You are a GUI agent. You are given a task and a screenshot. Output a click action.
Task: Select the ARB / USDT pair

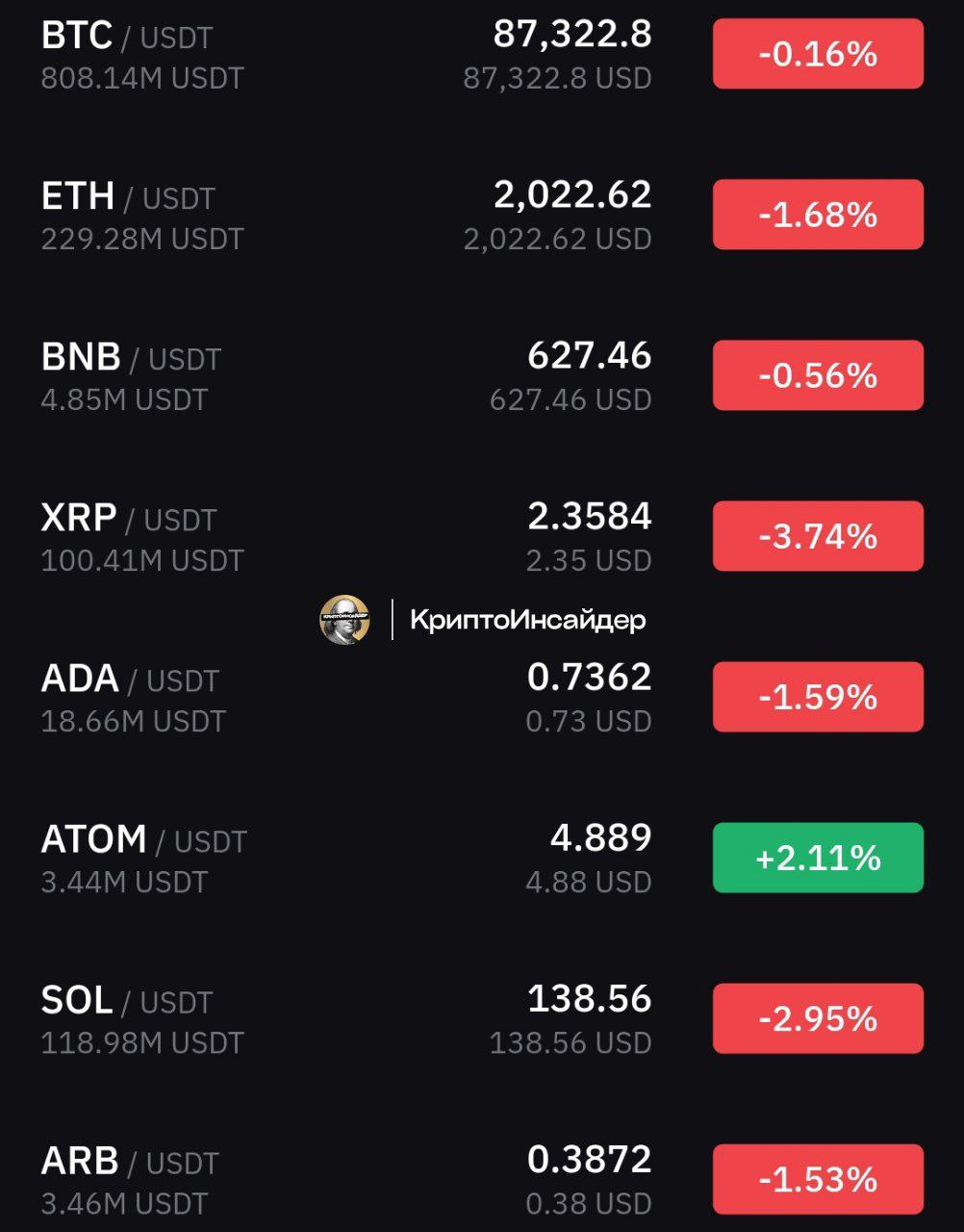[x=482, y=1179]
